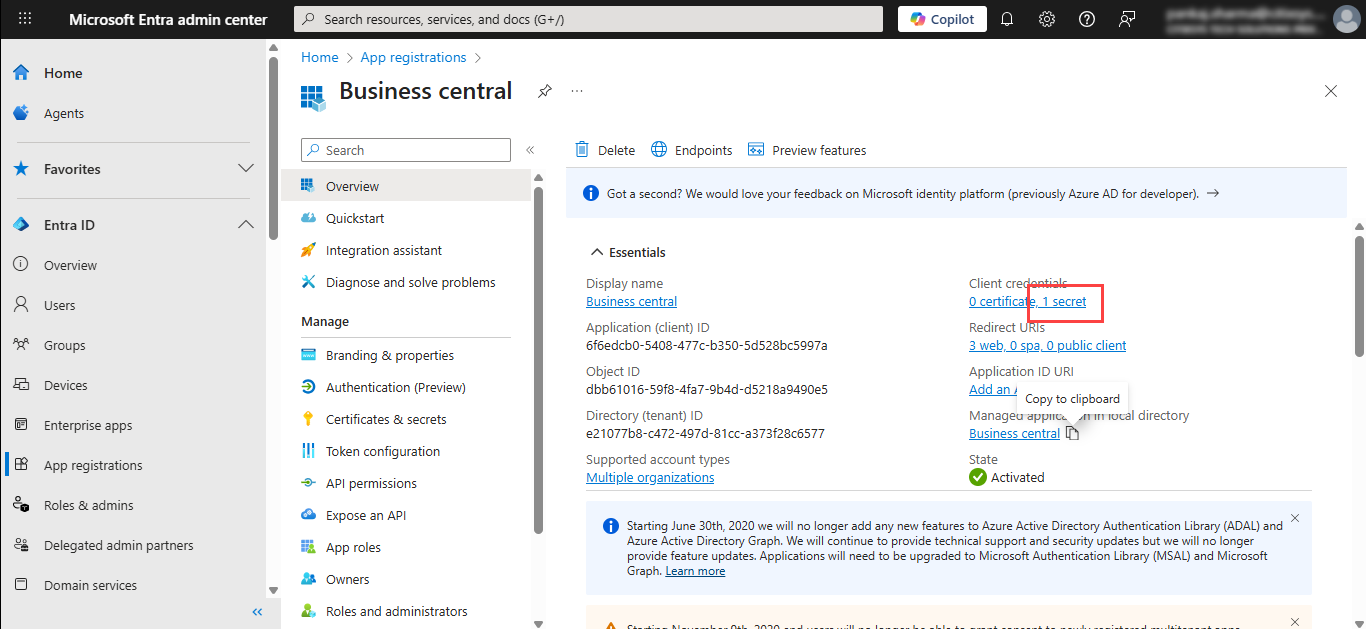Open the Multiple organizations link
The height and width of the screenshot is (629, 1366).
coord(650,477)
